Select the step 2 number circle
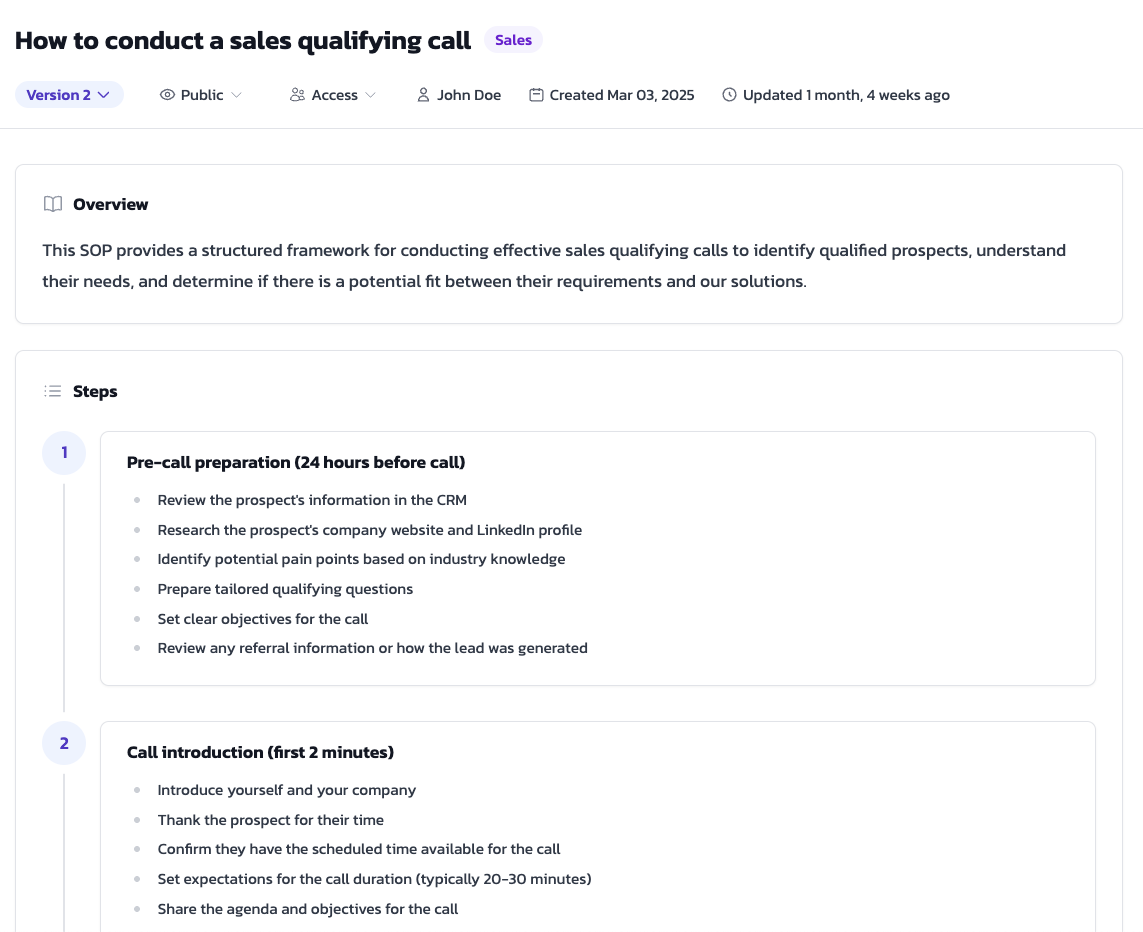This screenshot has width=1143, height=932. click(64, 743)
